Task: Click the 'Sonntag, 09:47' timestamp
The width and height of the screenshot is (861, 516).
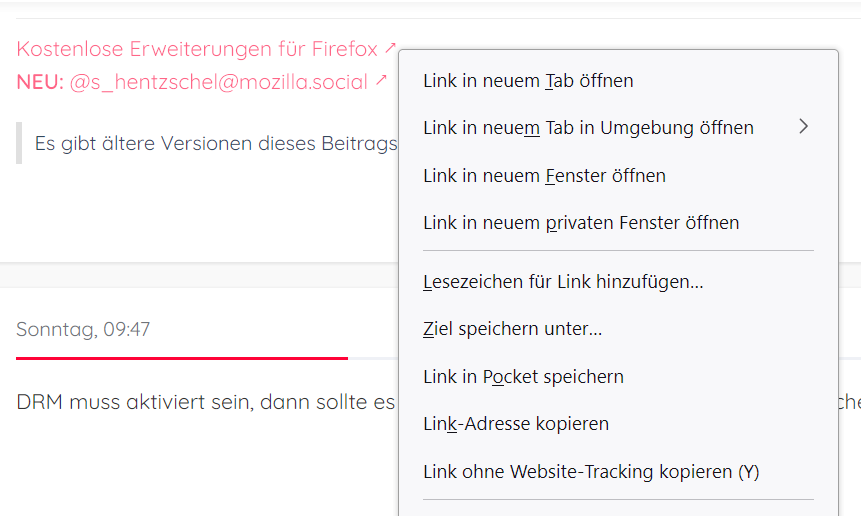Action: point(83,329)
